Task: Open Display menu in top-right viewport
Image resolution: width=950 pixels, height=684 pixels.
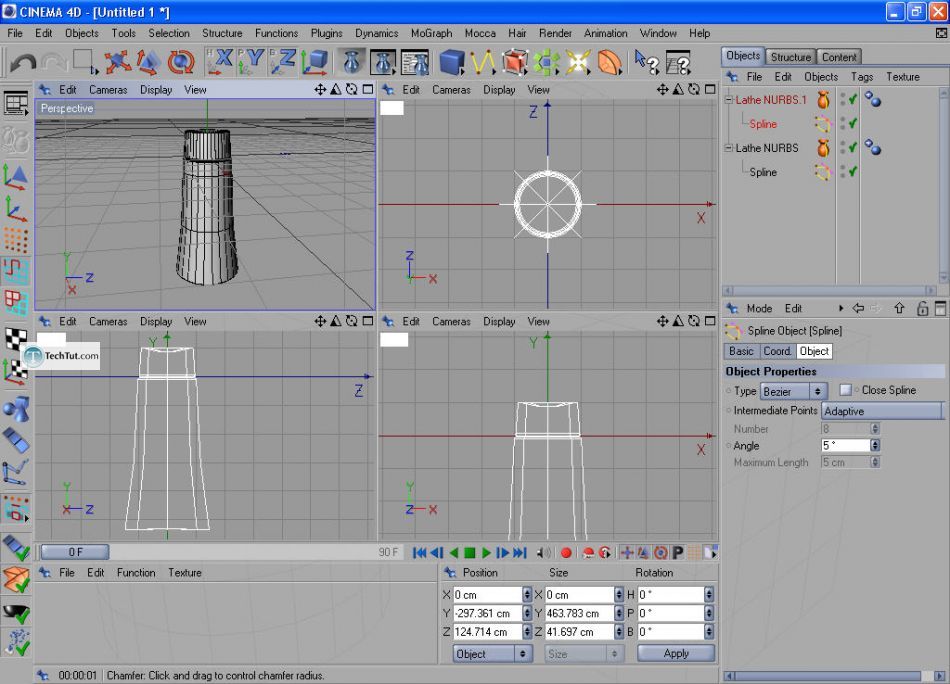Action: tap(499, 90)
